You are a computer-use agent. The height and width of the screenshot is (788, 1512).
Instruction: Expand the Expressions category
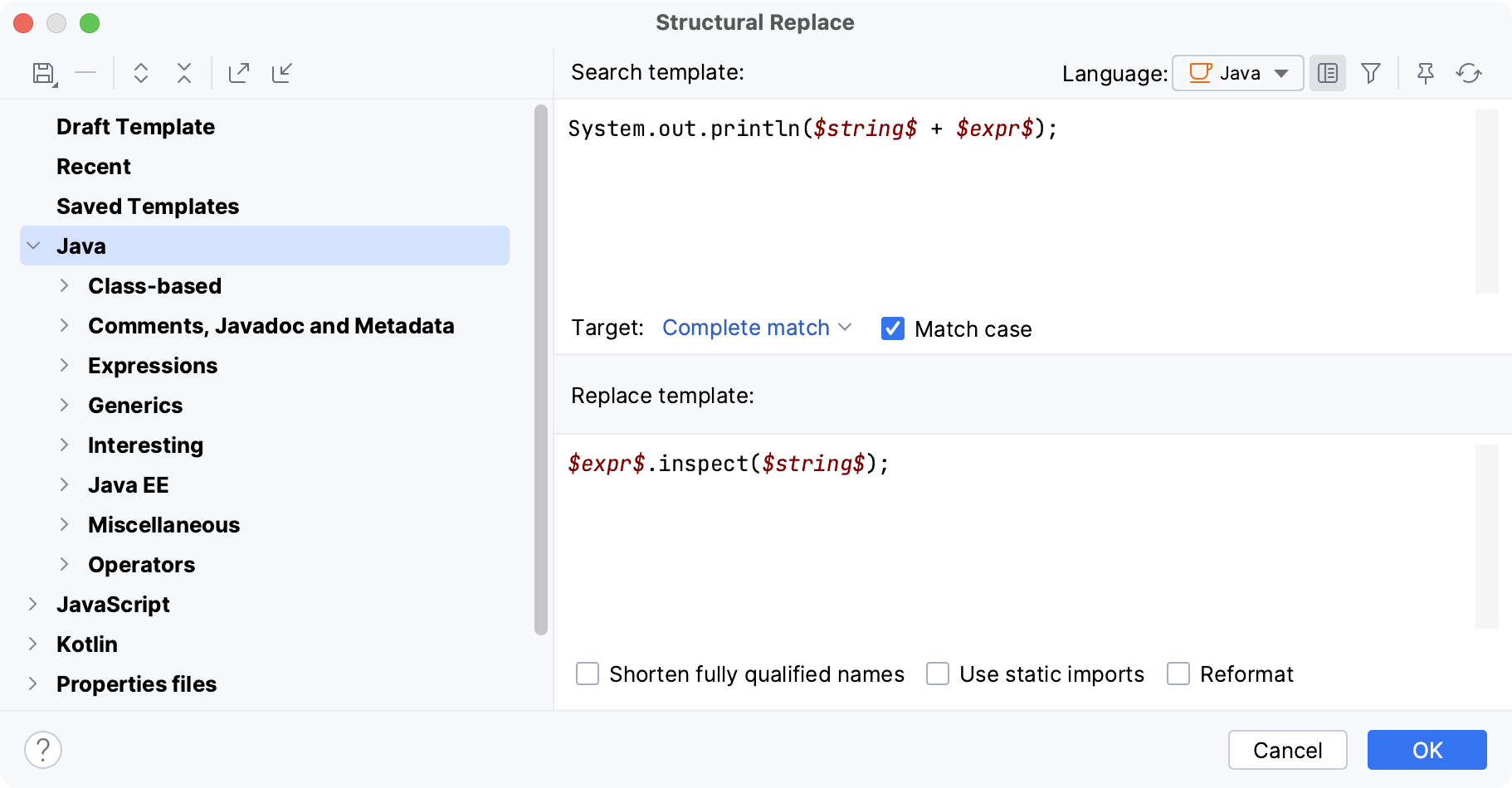66,365
